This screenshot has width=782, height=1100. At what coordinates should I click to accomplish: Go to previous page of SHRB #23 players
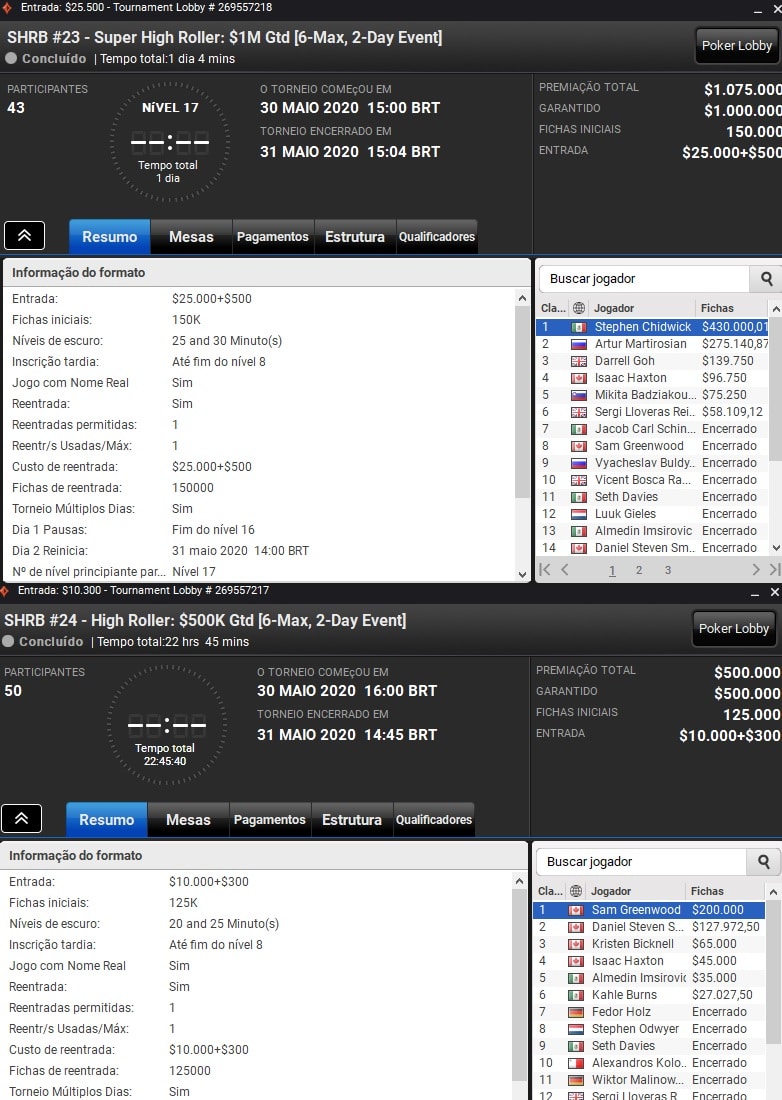pos(565,570)
